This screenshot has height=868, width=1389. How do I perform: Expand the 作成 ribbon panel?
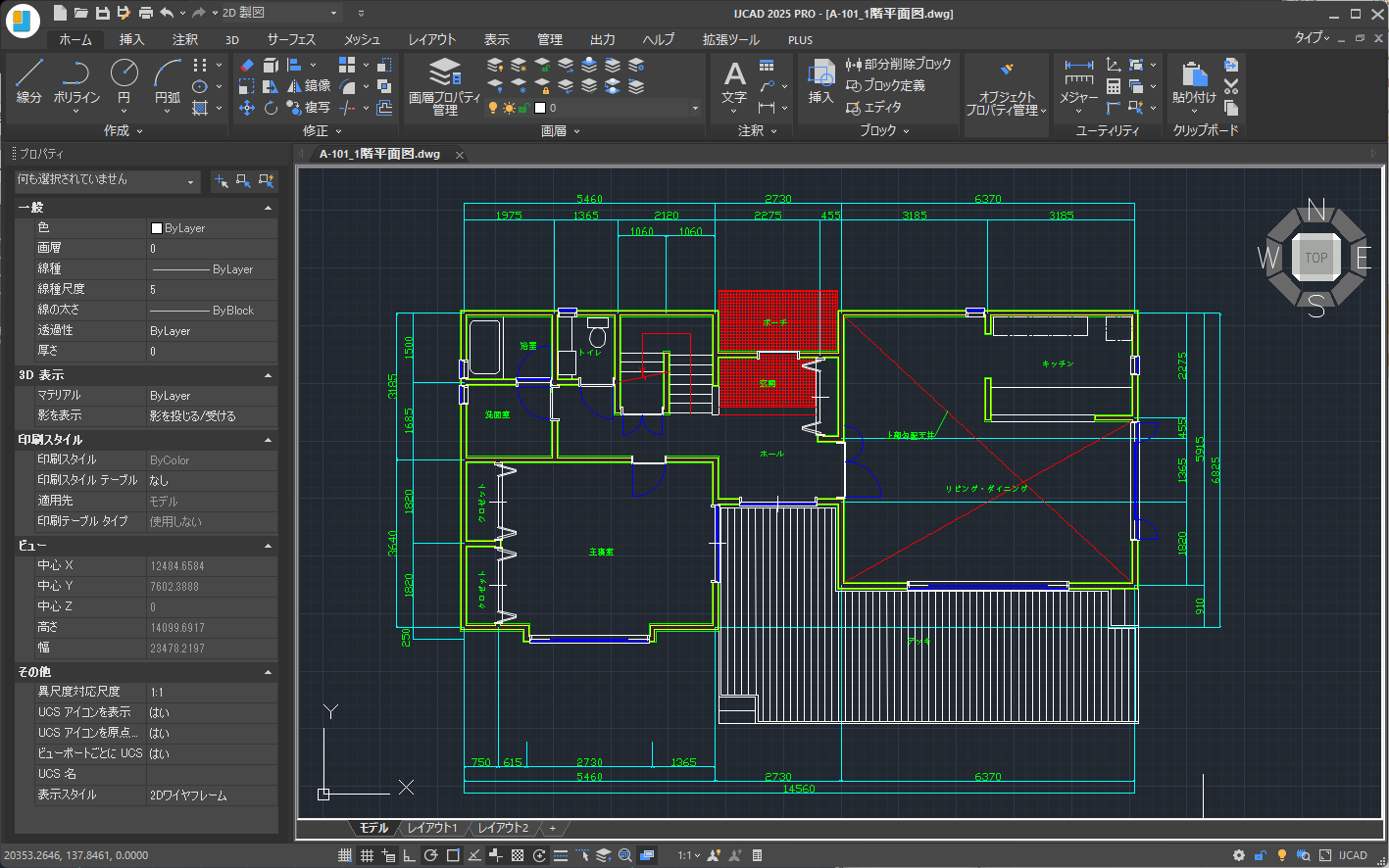click(124, 130)
